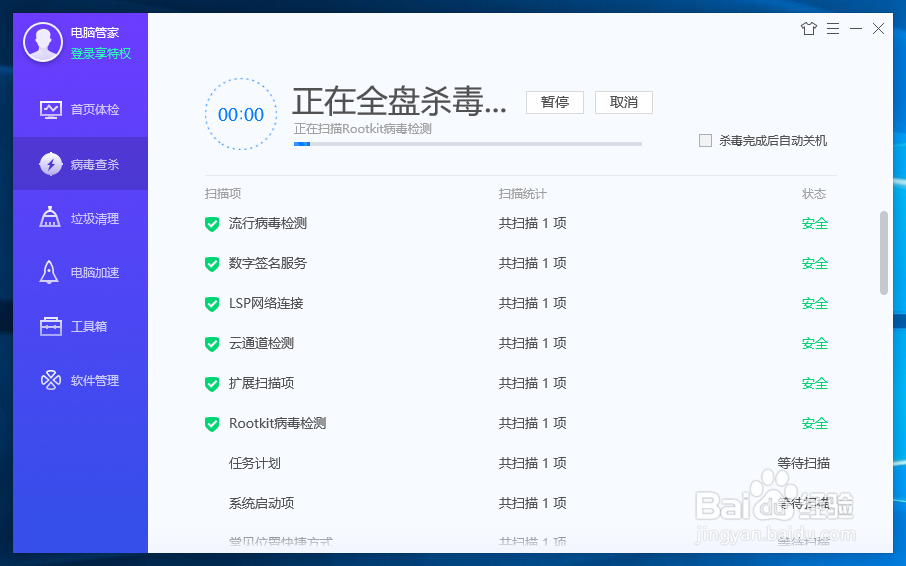
Task: Click the 电脑管家 title text
Action: pyautogui.click(x=95, y=33)
